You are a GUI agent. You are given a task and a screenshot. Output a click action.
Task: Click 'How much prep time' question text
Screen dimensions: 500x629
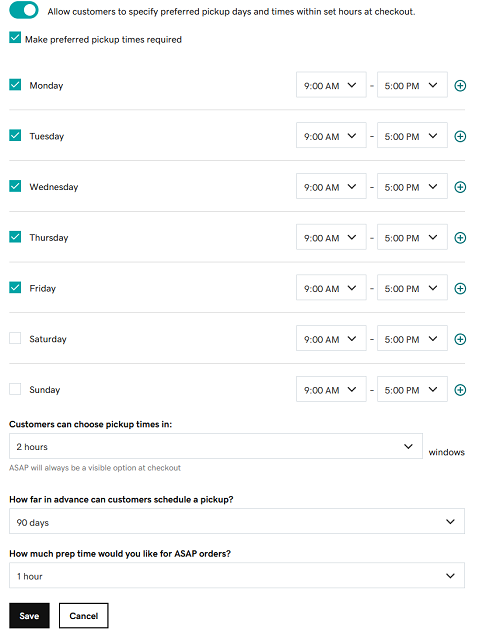pyautogui.click(x=120, y=554)
